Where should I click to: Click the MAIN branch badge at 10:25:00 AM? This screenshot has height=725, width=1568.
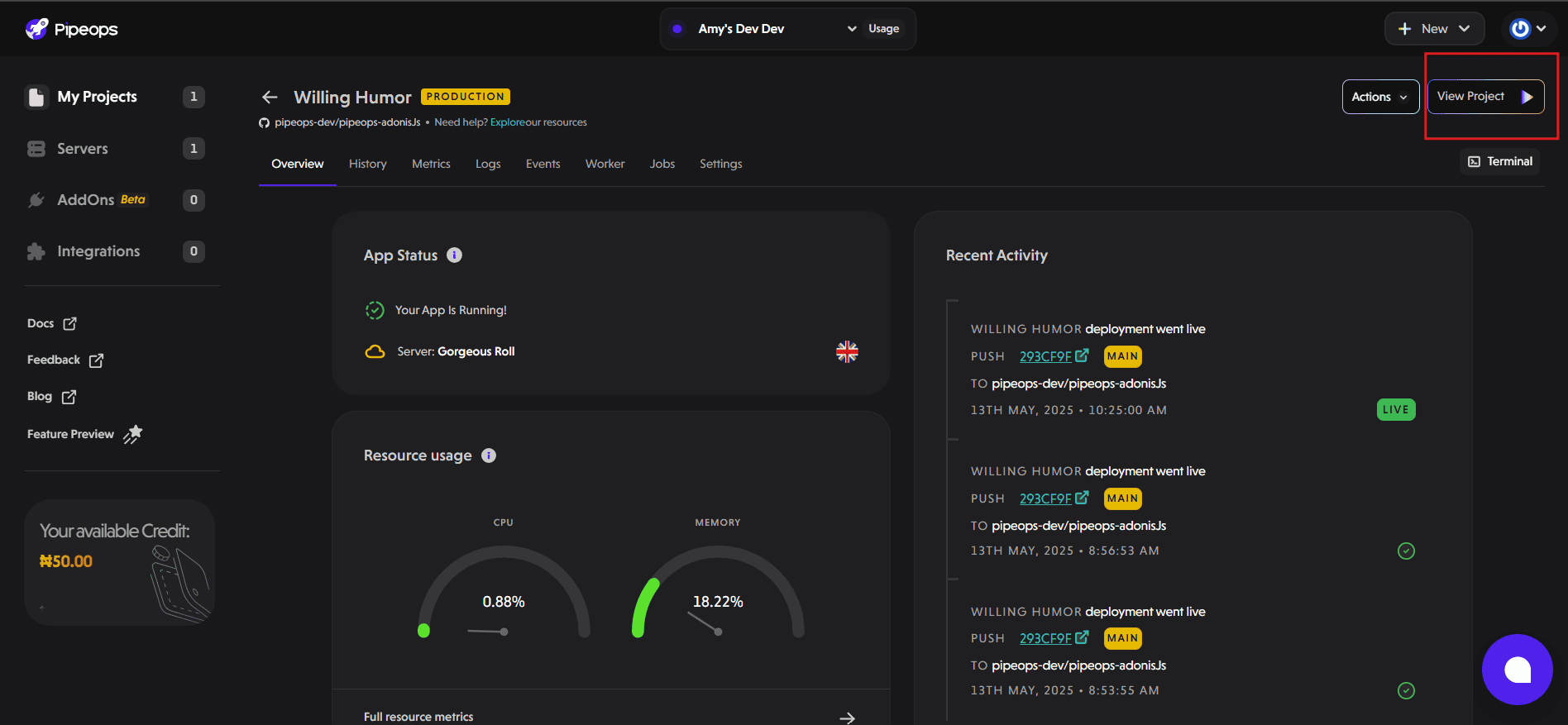(1122, 356)
